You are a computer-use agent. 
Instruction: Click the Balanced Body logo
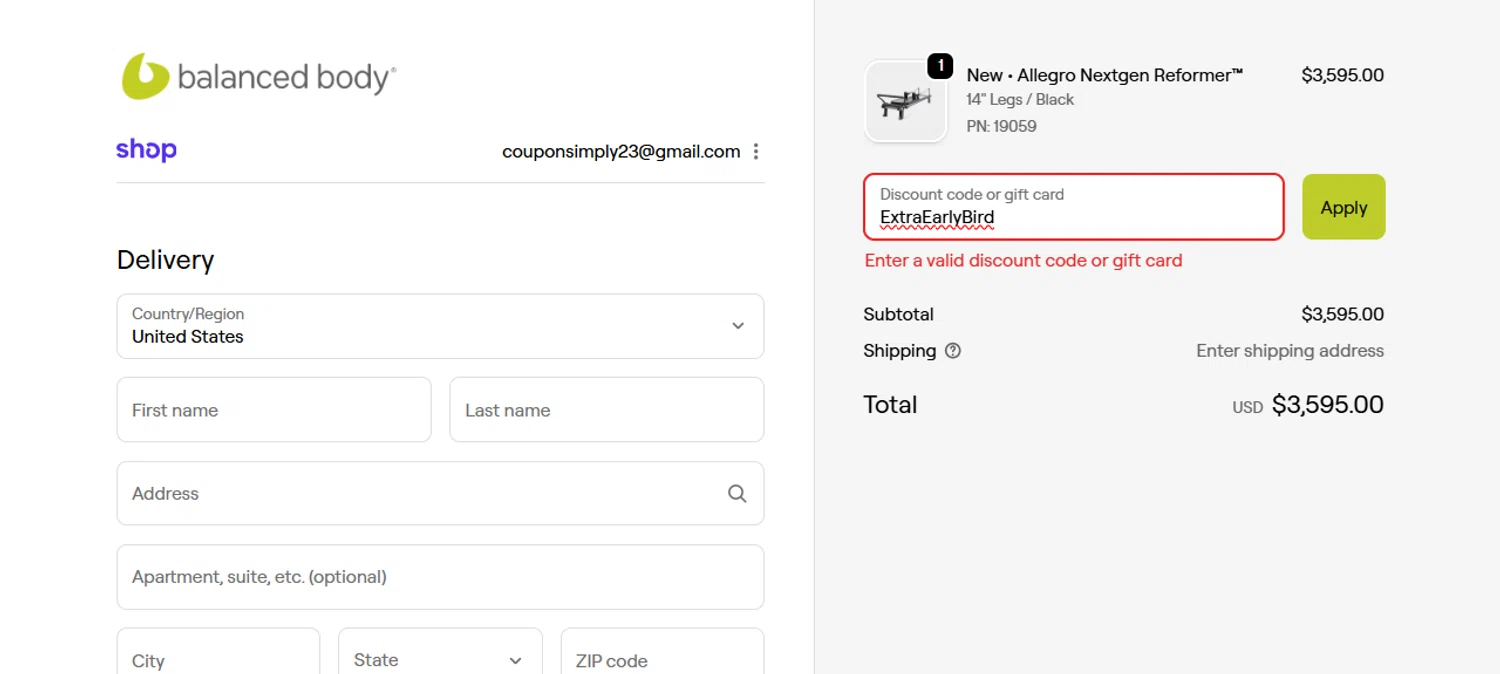(x=259, y=76)
